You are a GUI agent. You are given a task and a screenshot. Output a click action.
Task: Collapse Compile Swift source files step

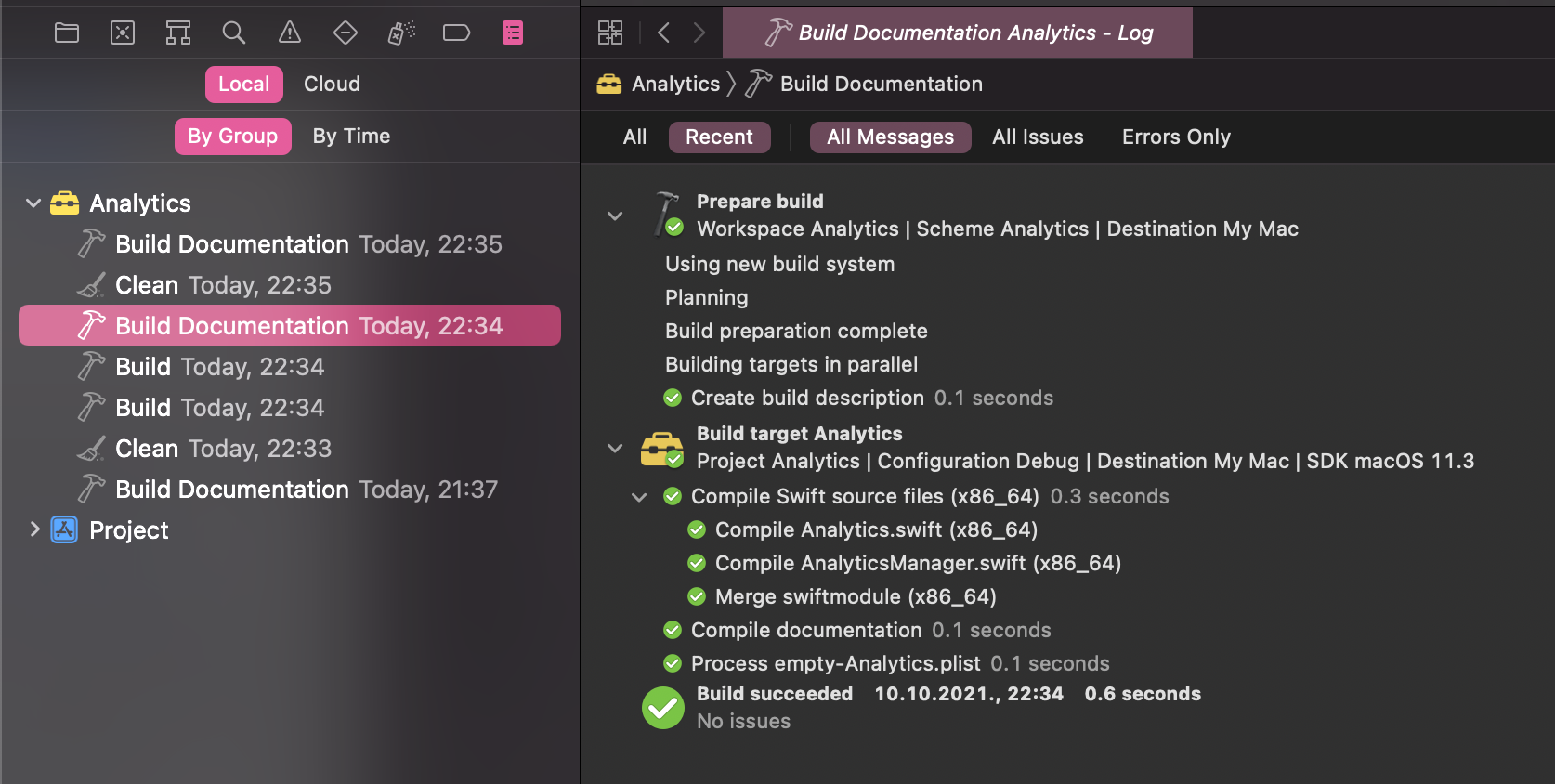(639, 497)
